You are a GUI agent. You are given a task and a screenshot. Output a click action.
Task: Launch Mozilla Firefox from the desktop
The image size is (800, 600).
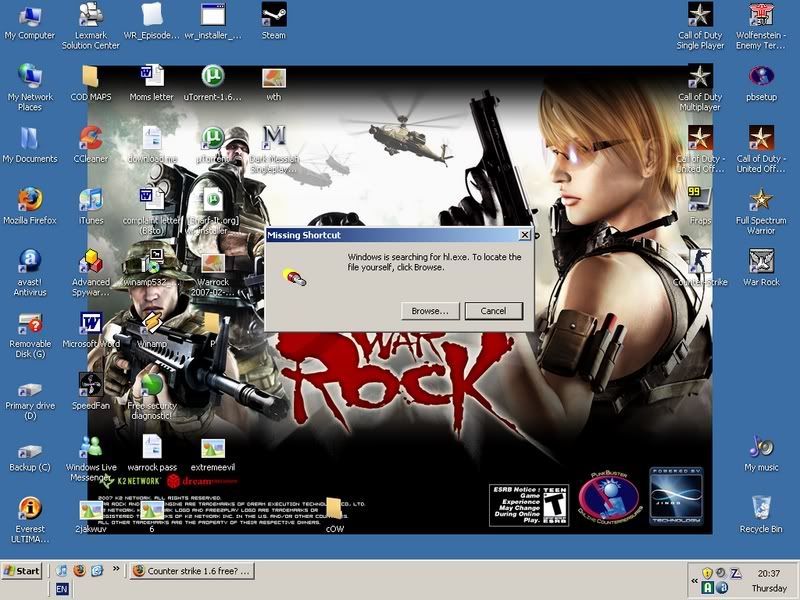30,199
